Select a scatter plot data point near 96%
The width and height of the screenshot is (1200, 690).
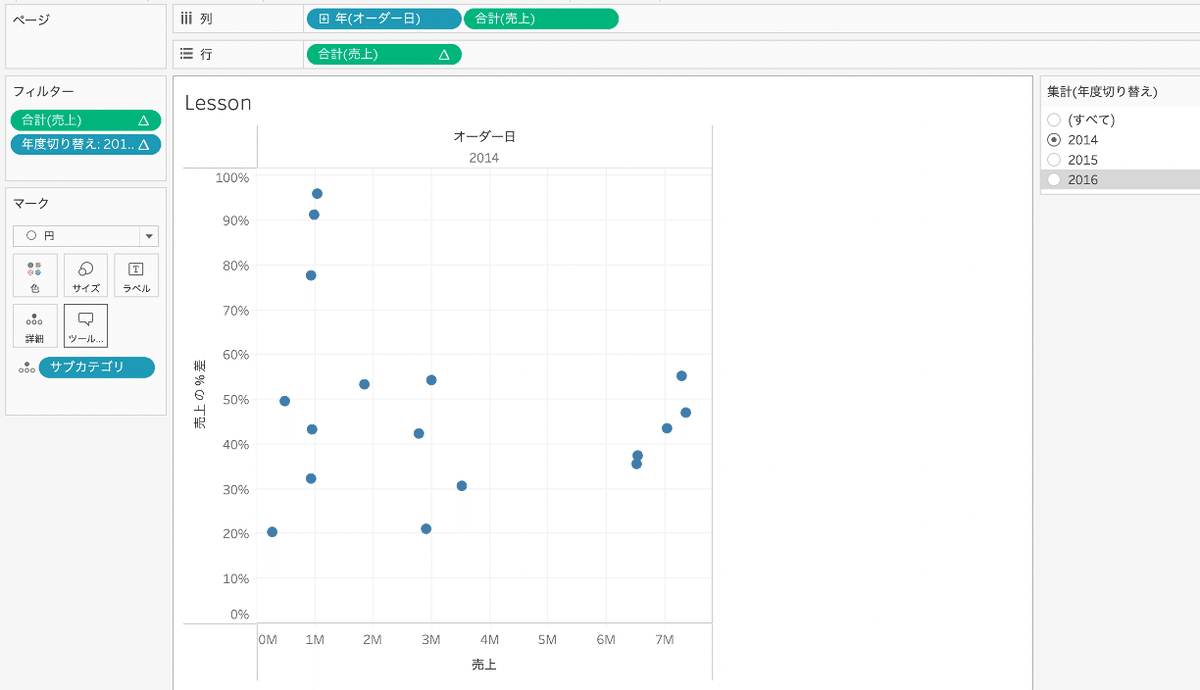click(x=317, y=193)
